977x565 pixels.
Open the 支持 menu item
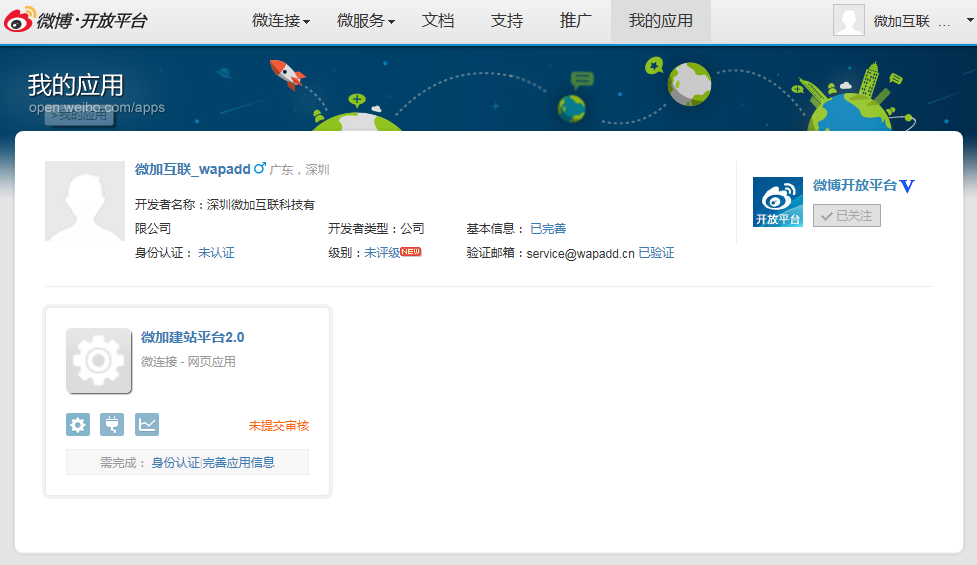[507, 21]
